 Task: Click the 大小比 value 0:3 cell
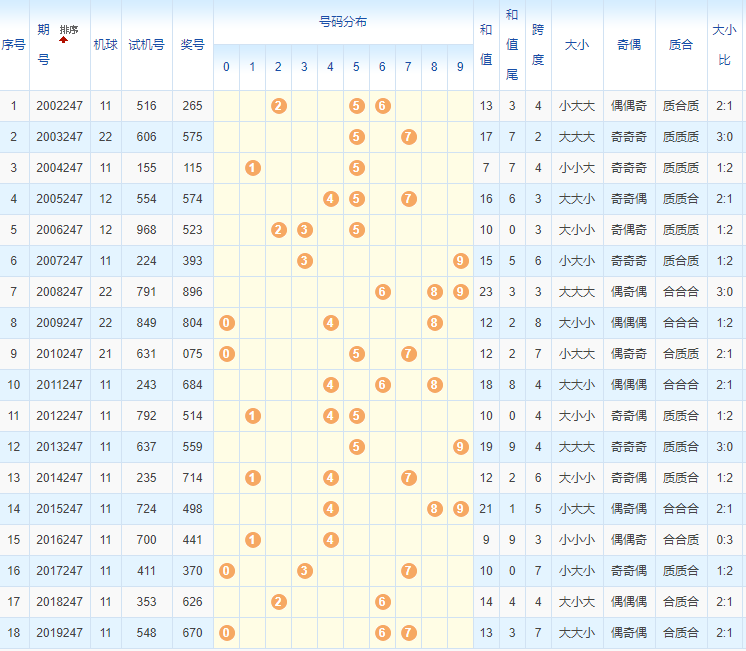(726, 540)
